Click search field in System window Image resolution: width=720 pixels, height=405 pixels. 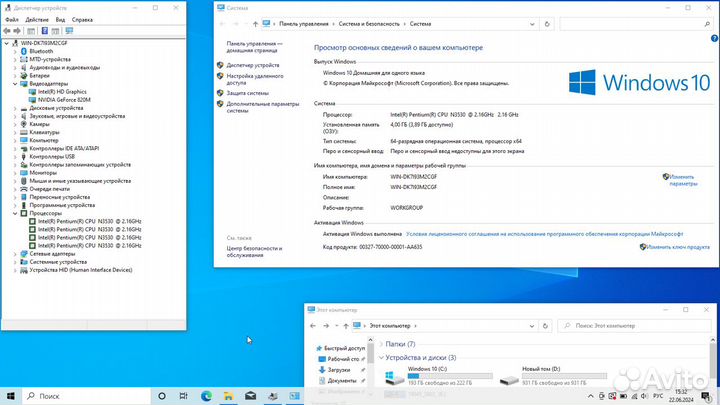tap(636, 24)
